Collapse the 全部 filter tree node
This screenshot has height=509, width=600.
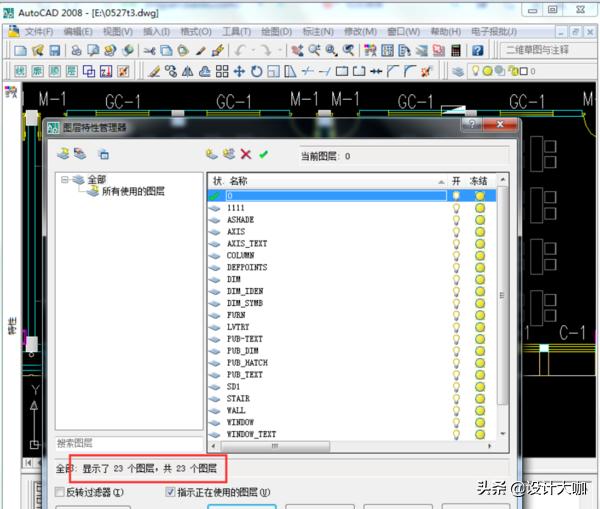[66, 180]
